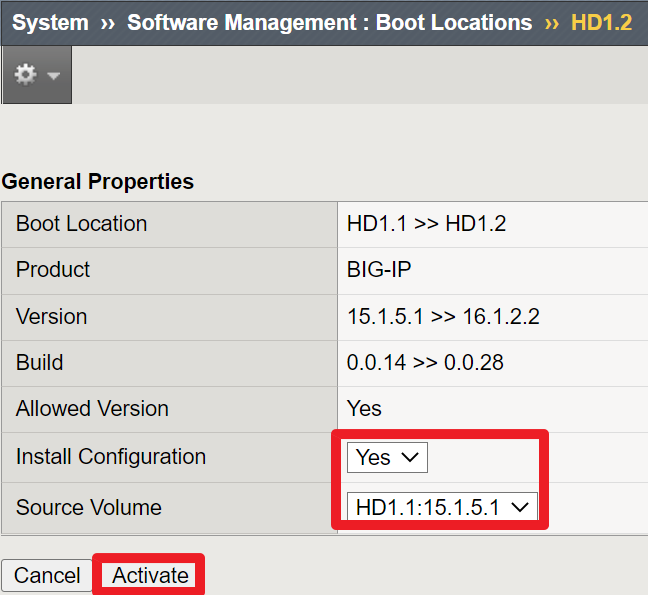This screenshot has width=648, height=595.
Task: Click the Product label
Action: click(x=52, y=269)
